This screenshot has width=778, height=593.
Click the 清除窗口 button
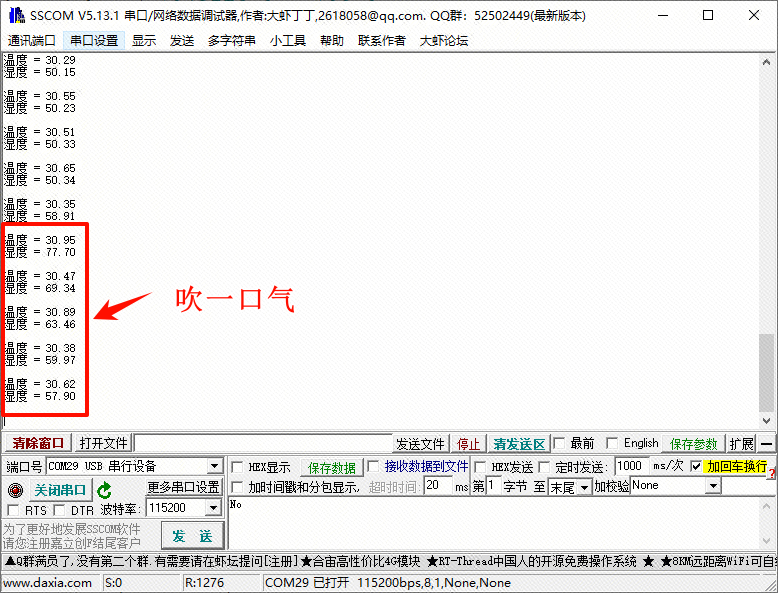click(38, 444)
